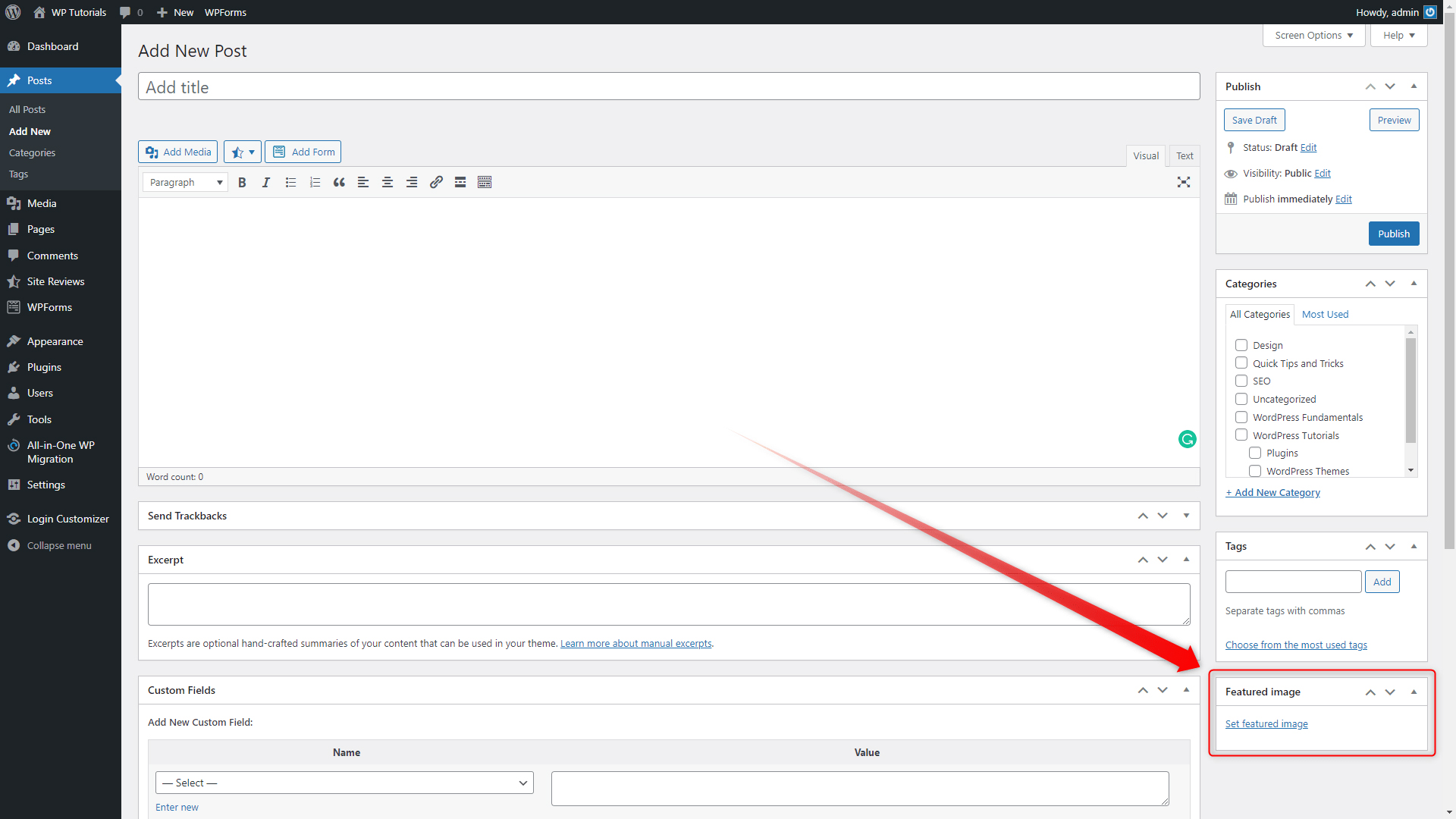
Task: Click the Insert Link icon
Action: [x=436, y=182]
